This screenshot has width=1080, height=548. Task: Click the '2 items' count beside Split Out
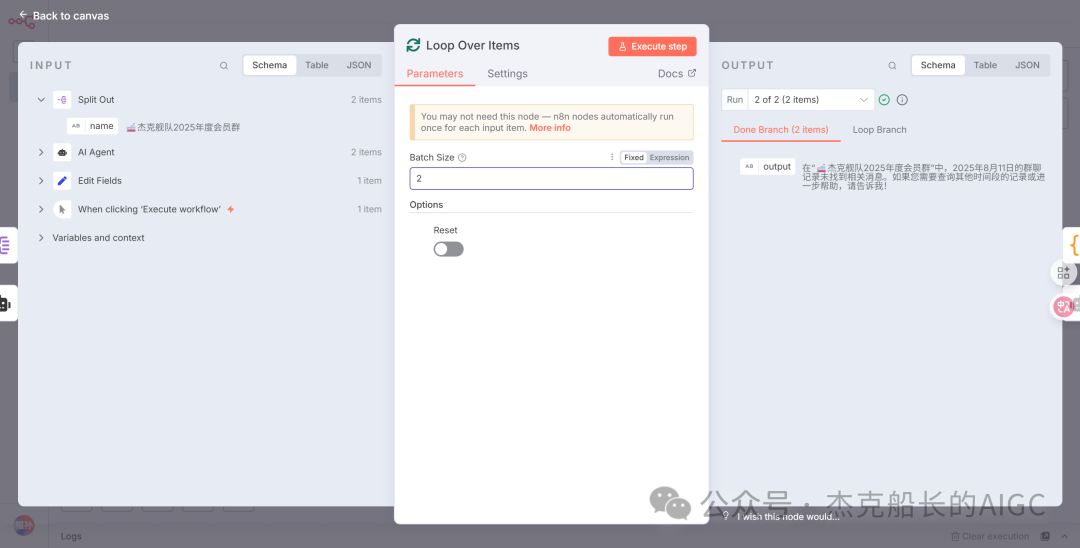click(366, 100)
